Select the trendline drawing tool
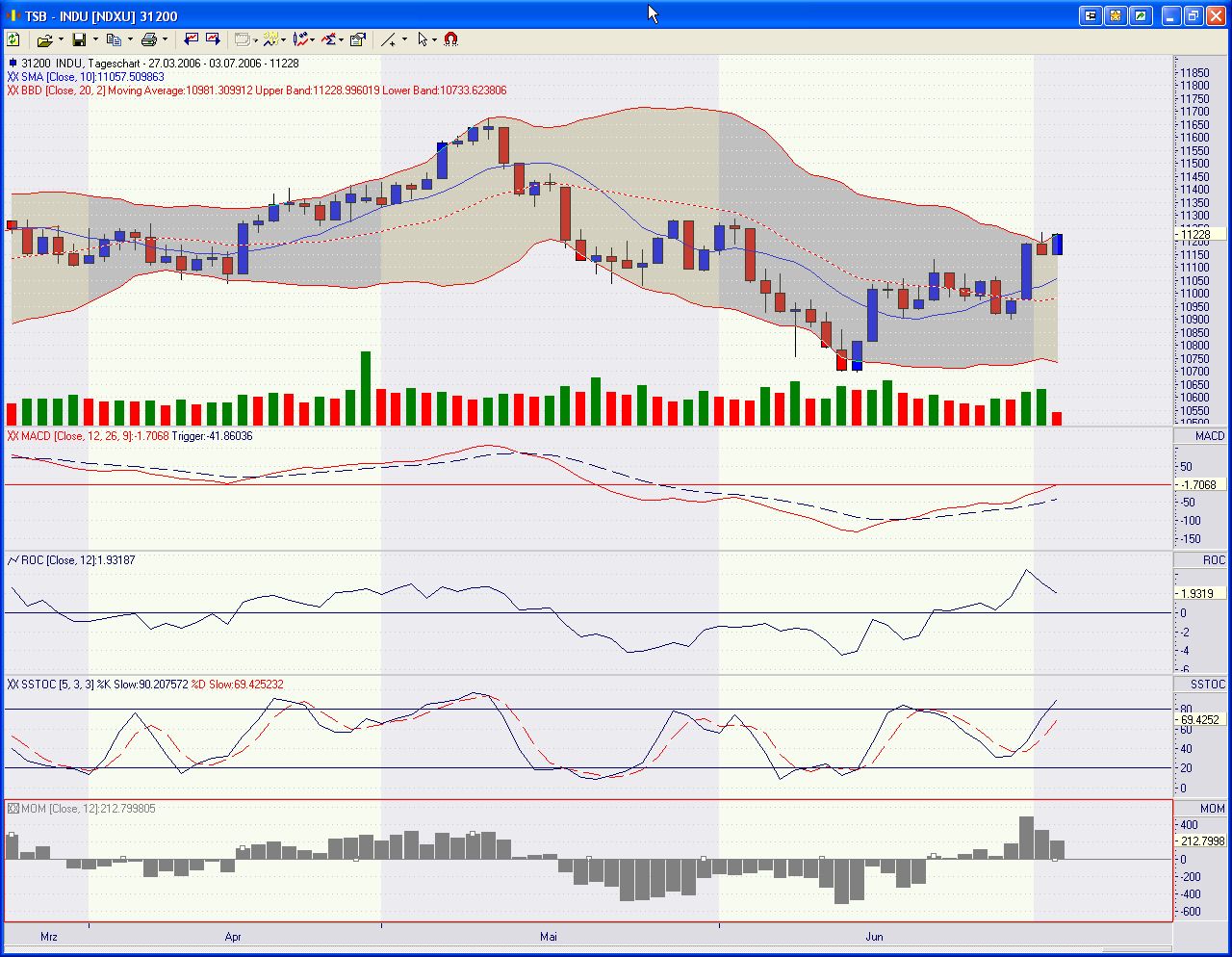 [x=389, y=39]
